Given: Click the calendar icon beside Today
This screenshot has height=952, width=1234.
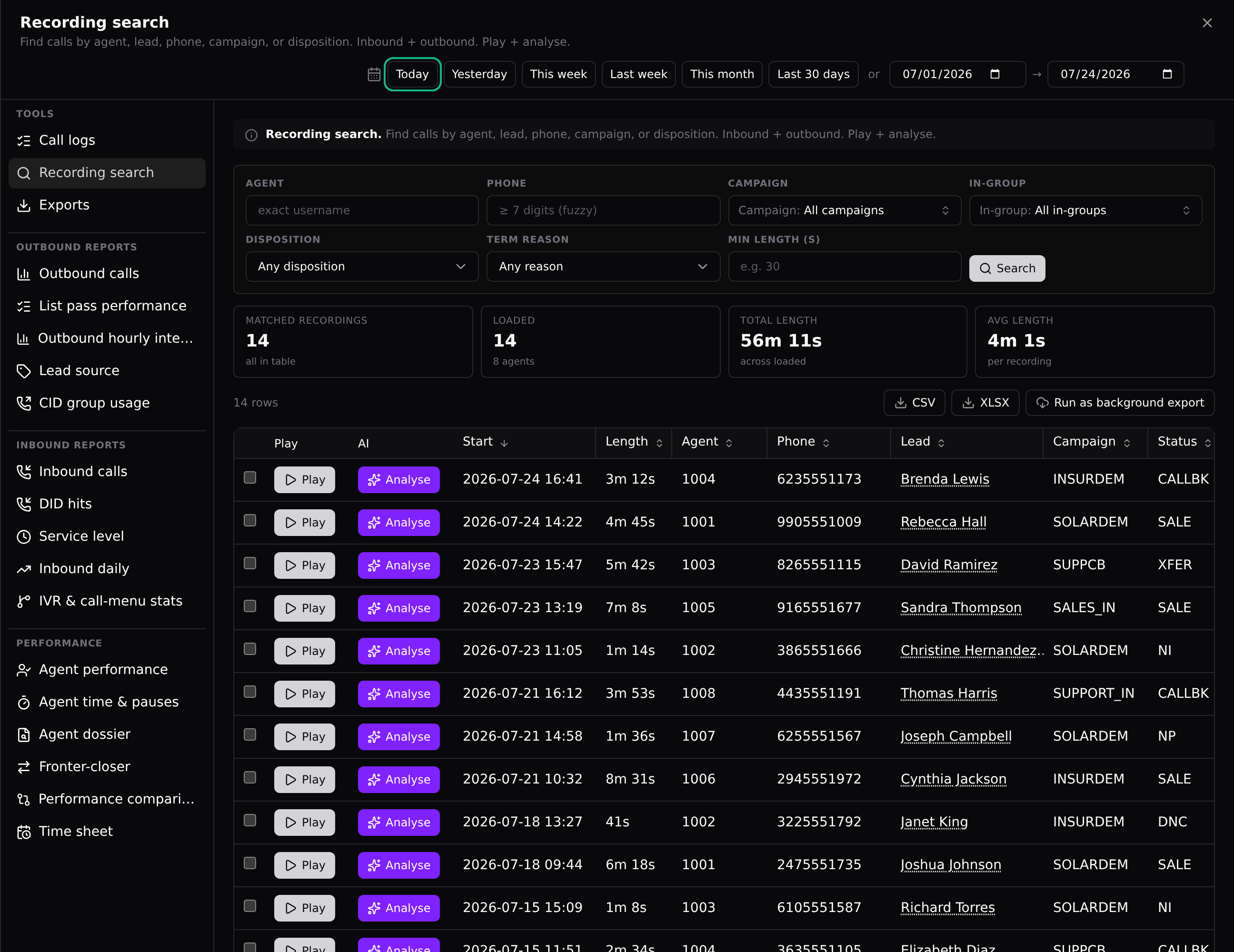Looking at the screenshot, I should pos(374,75).
